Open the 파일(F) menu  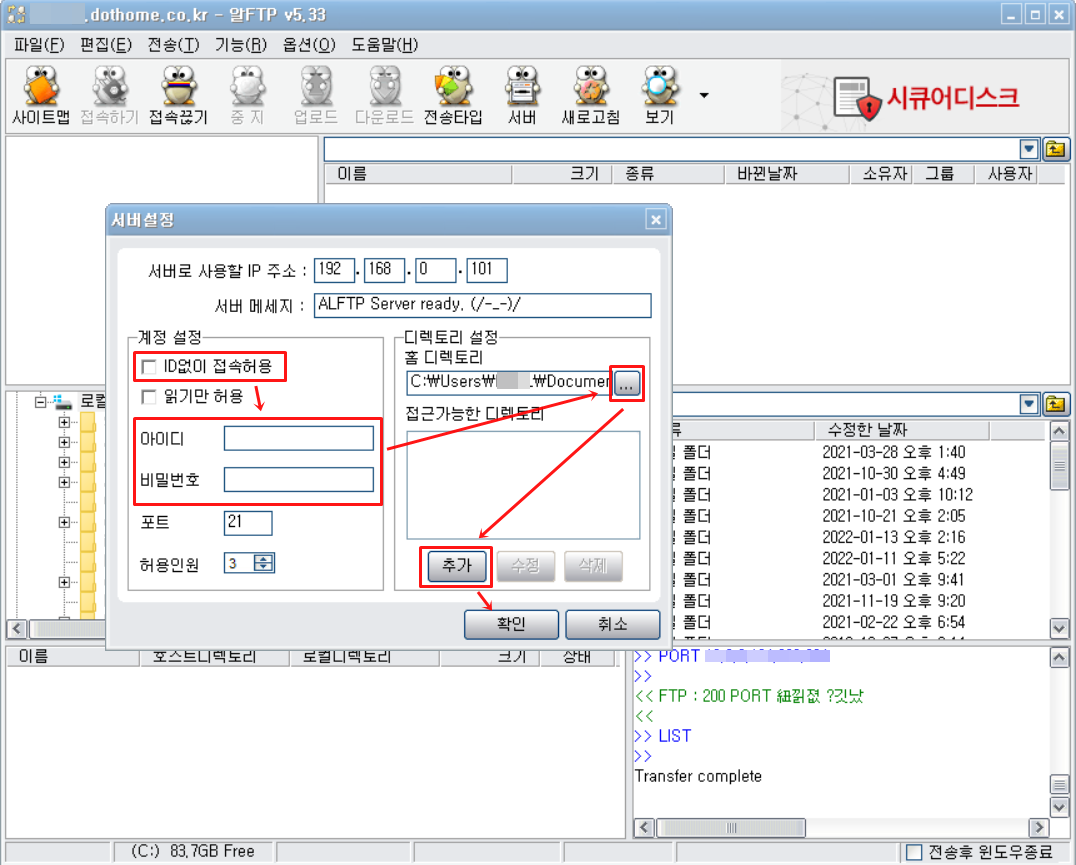click(39, 45)
